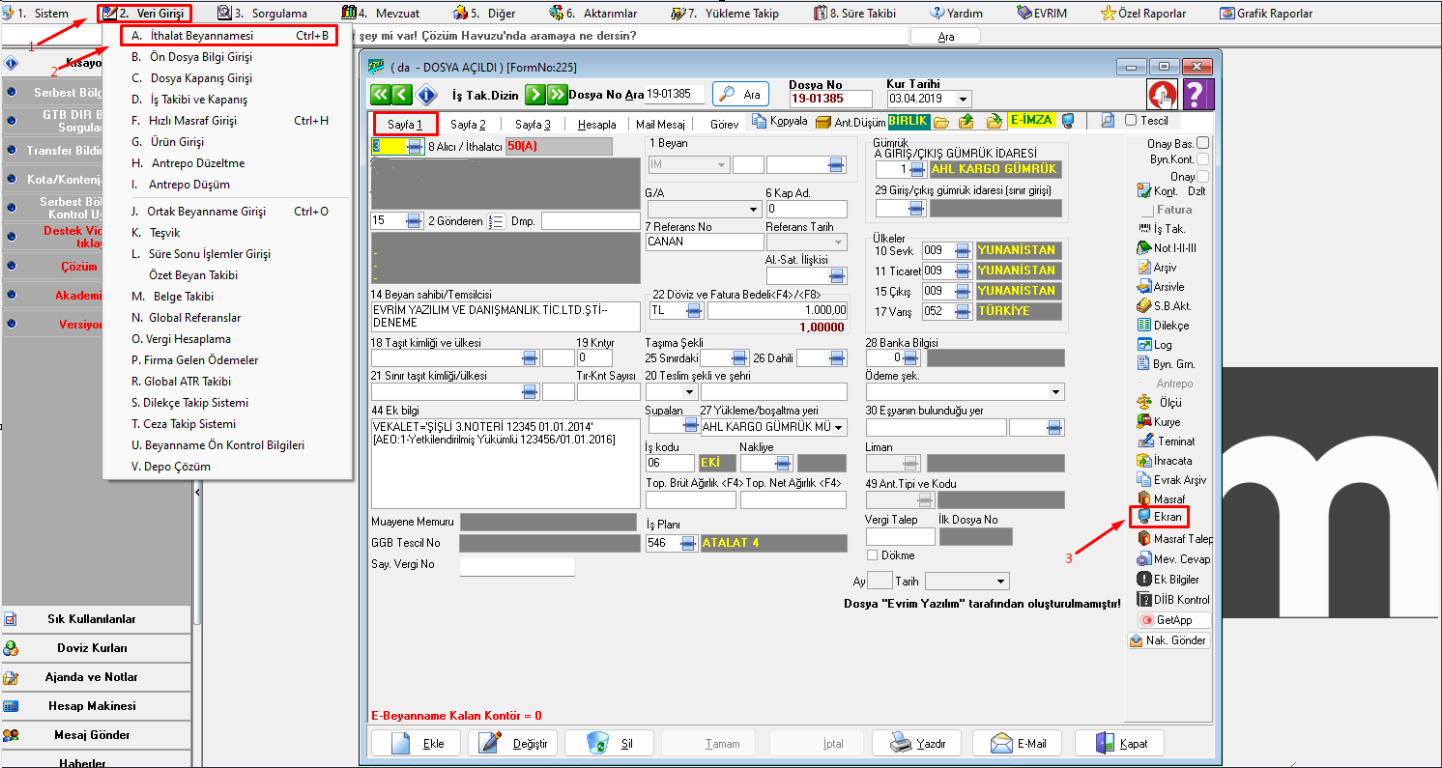Screen dimensions: 1442x768
Task: Toggle the Onay Bas. checkbox
Action: 1203,143
